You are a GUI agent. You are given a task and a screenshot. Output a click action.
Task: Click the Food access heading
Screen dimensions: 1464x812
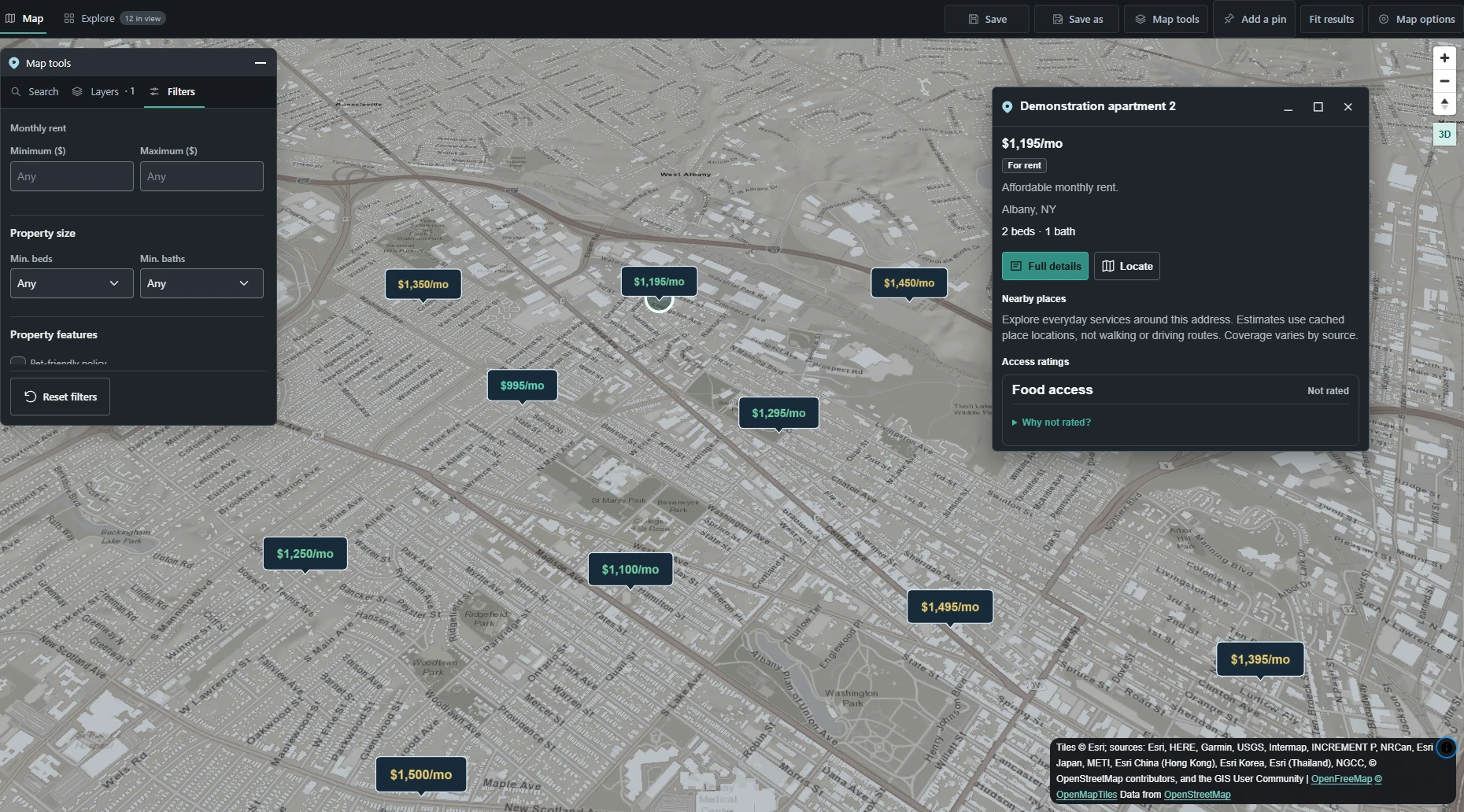tap(1052, 390)
